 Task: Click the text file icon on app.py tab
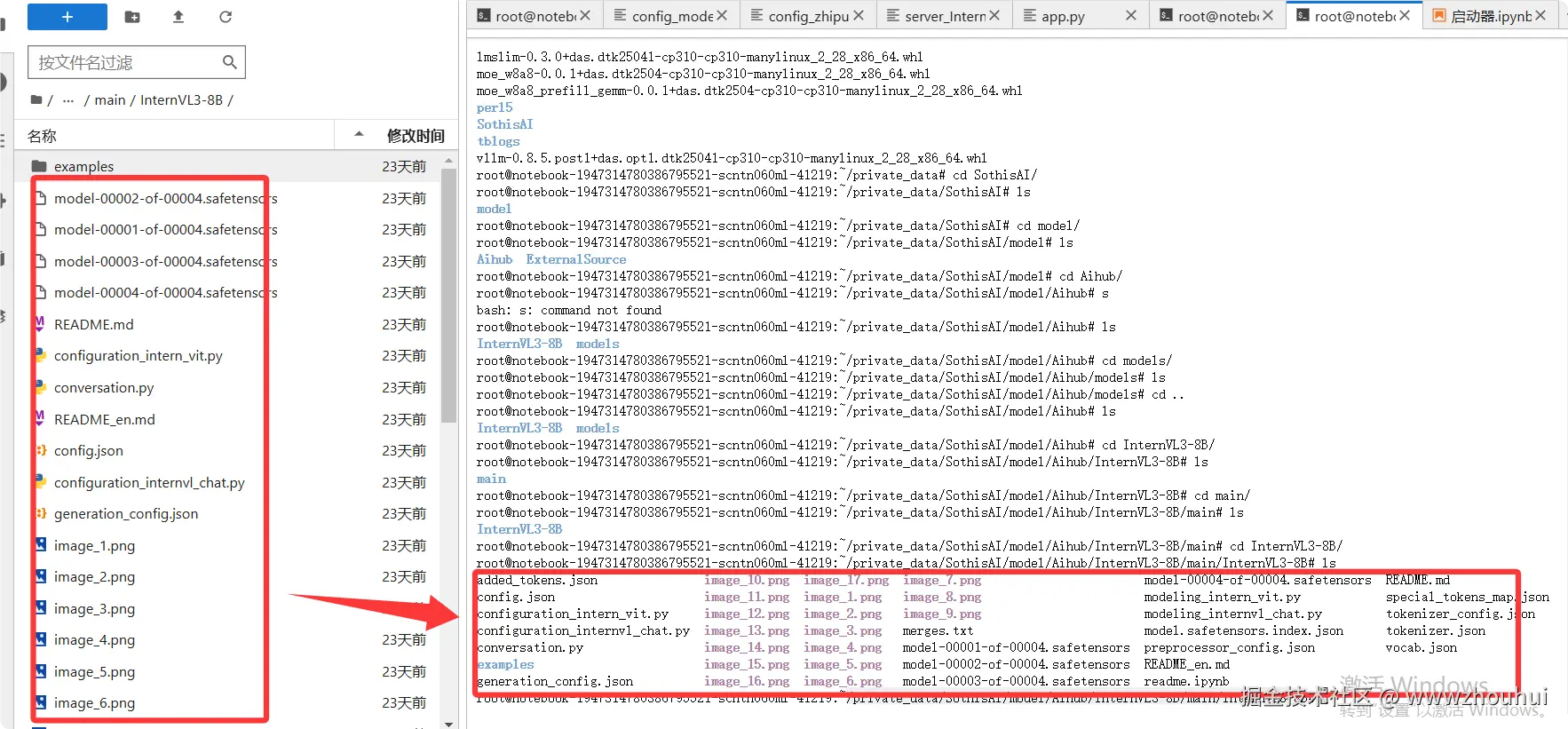[1030, 16]
